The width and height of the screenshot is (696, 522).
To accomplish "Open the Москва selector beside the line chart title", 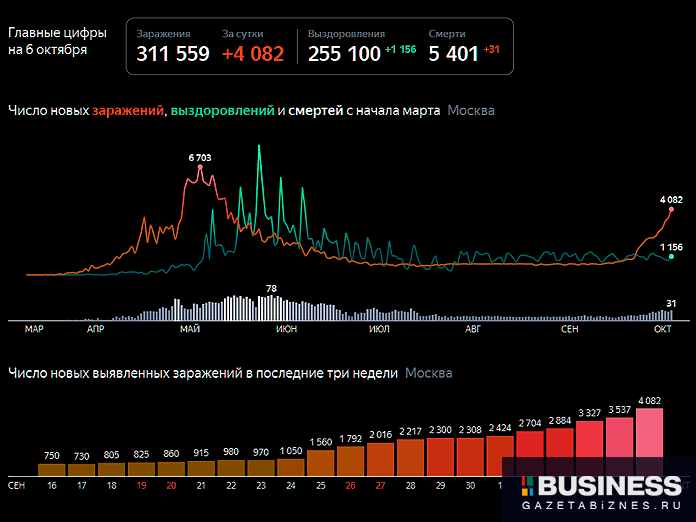I will point(471,110).
